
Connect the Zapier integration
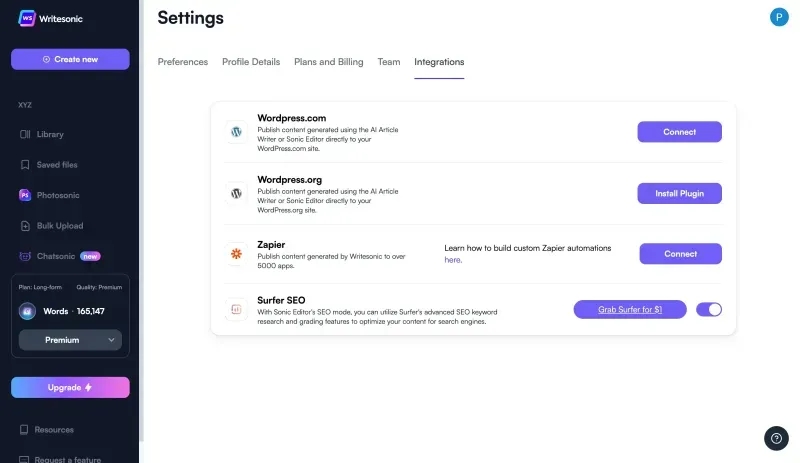click(x=681, y=254)
